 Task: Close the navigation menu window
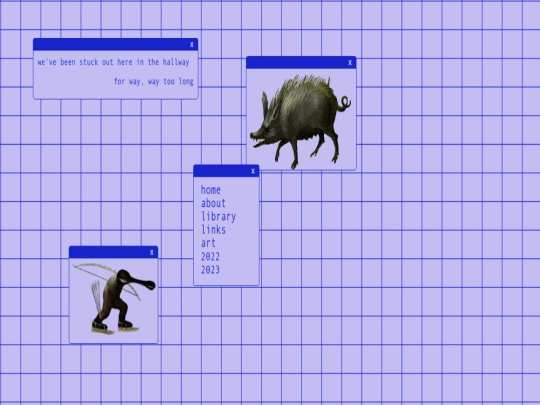[x=253, y=171]
